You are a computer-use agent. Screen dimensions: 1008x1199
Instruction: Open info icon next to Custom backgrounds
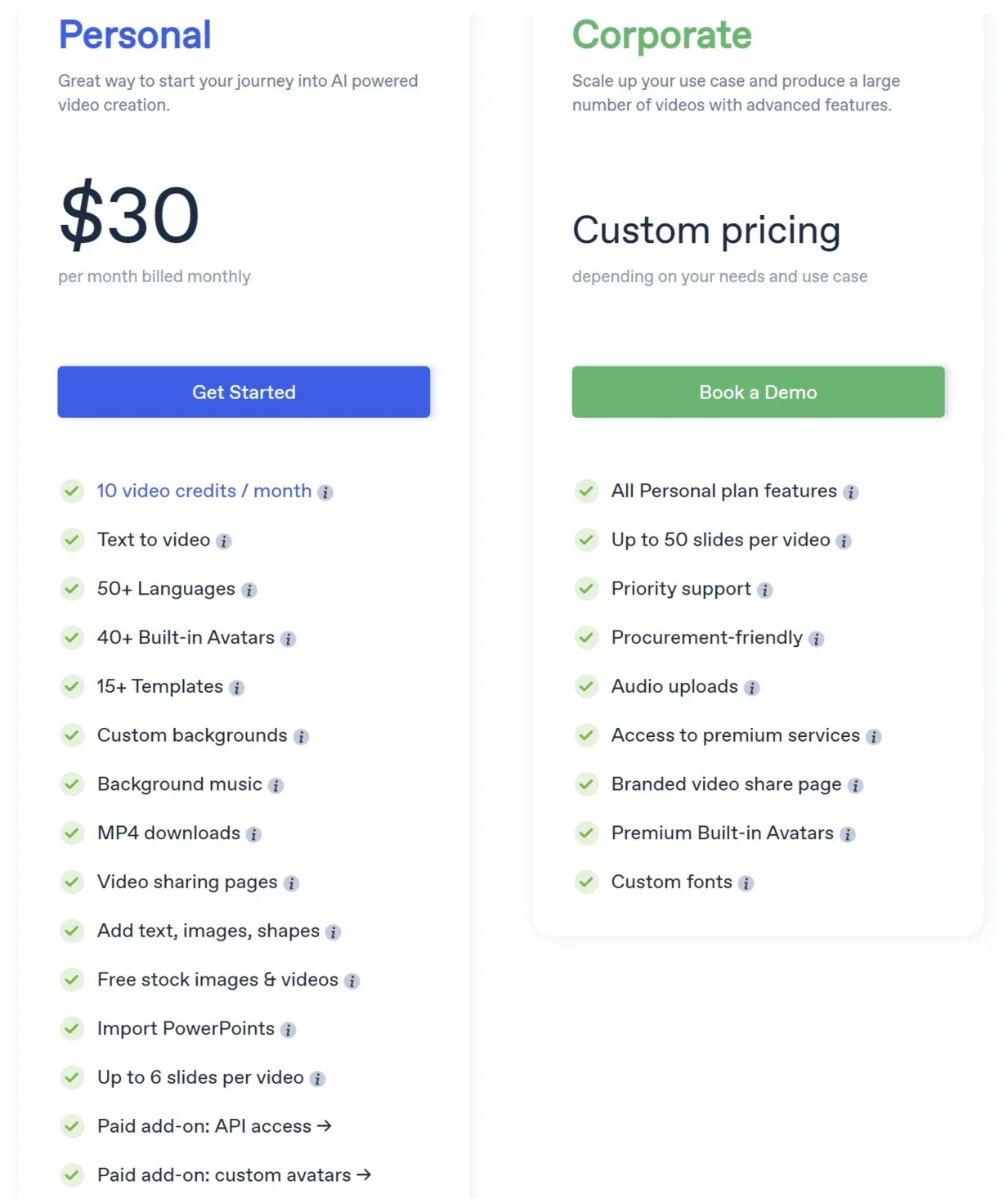[301, 737]
